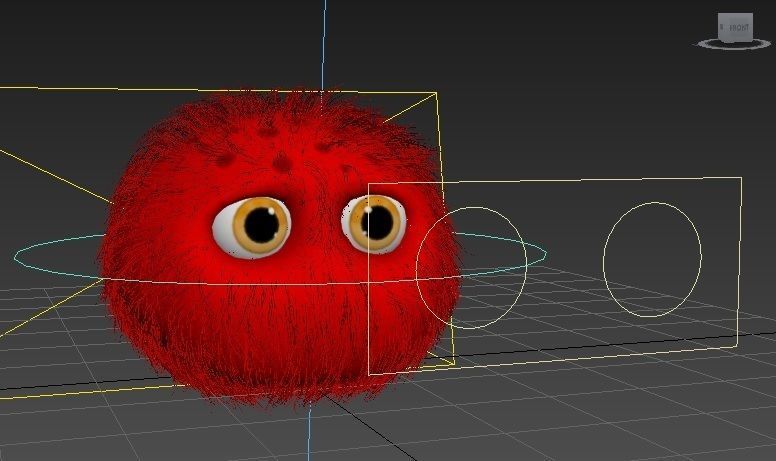Select the right eye of the furry character
The height and width of the screenshot is (461, 776).
374,224
